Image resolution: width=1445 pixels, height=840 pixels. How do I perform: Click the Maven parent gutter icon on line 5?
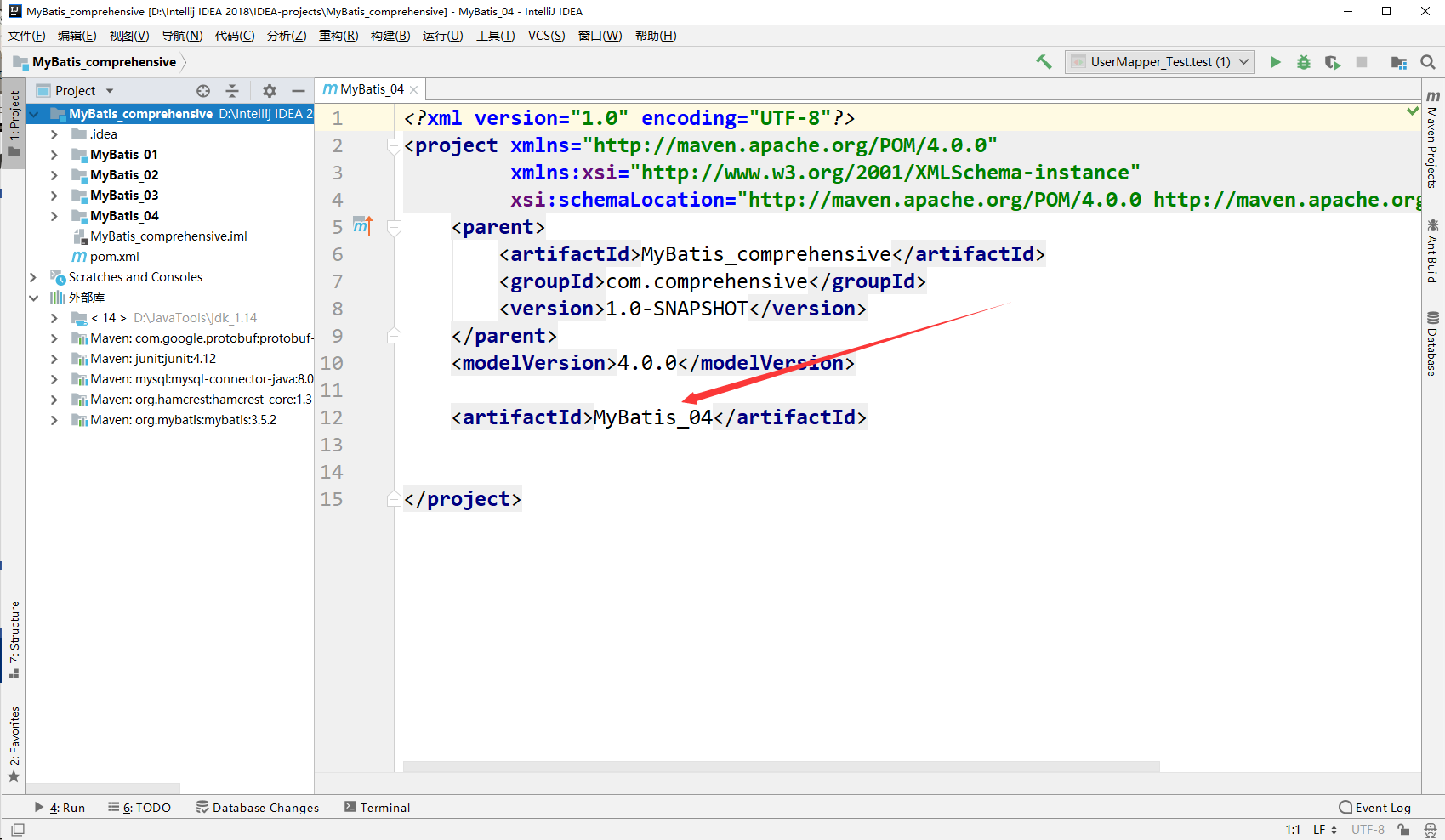363,226
